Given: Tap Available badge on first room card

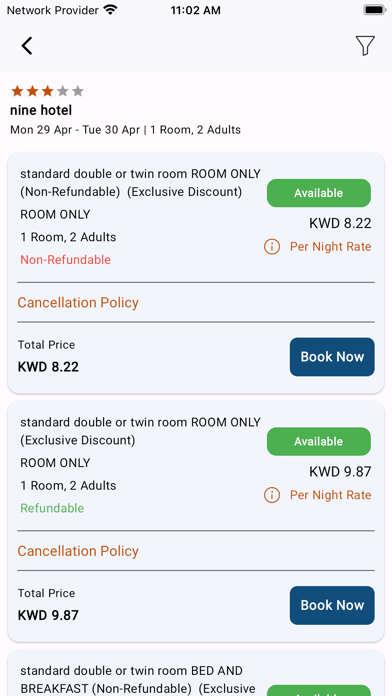Looking at the screenshot, I should tap(319, 193).
